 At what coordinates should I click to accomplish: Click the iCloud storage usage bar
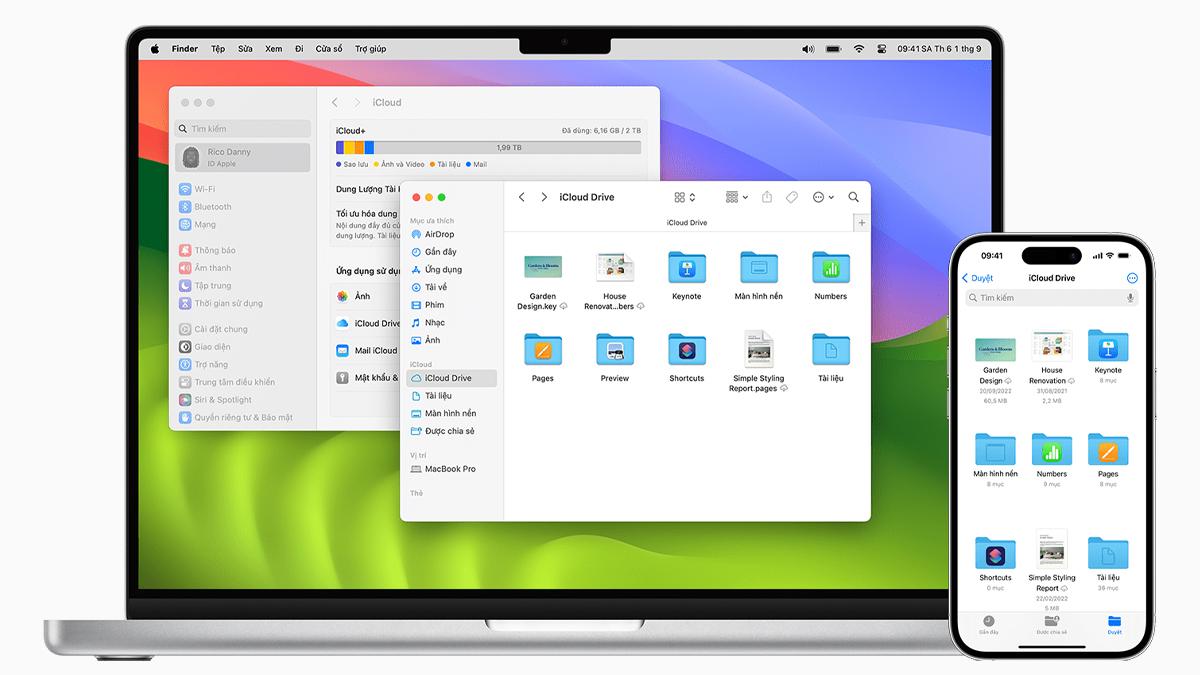pos(488,147)
